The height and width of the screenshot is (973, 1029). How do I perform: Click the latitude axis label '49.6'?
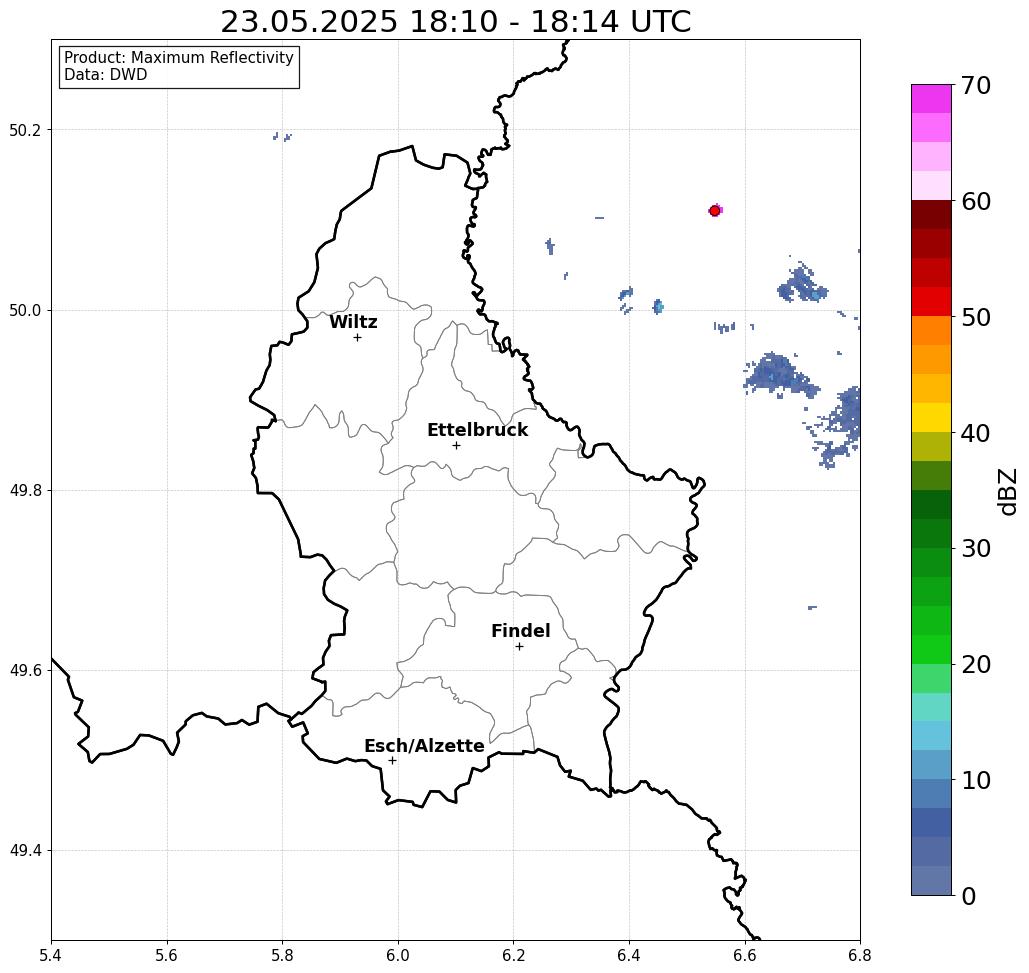(25, 671)
